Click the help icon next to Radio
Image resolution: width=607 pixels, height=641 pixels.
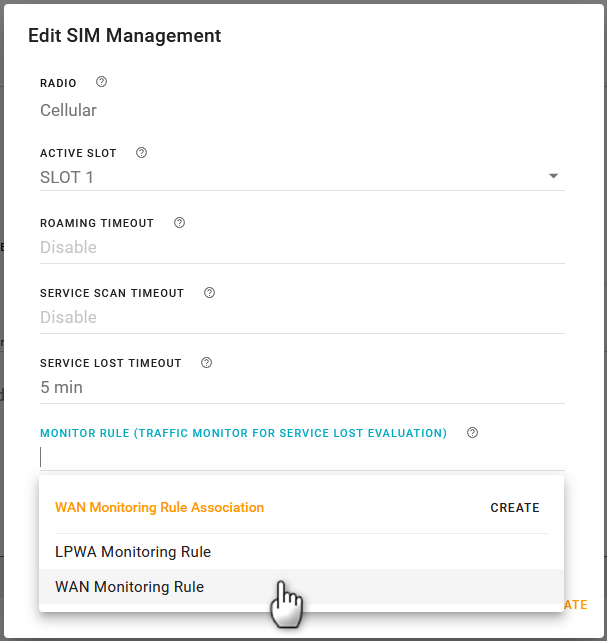click(x=101, y=82)
